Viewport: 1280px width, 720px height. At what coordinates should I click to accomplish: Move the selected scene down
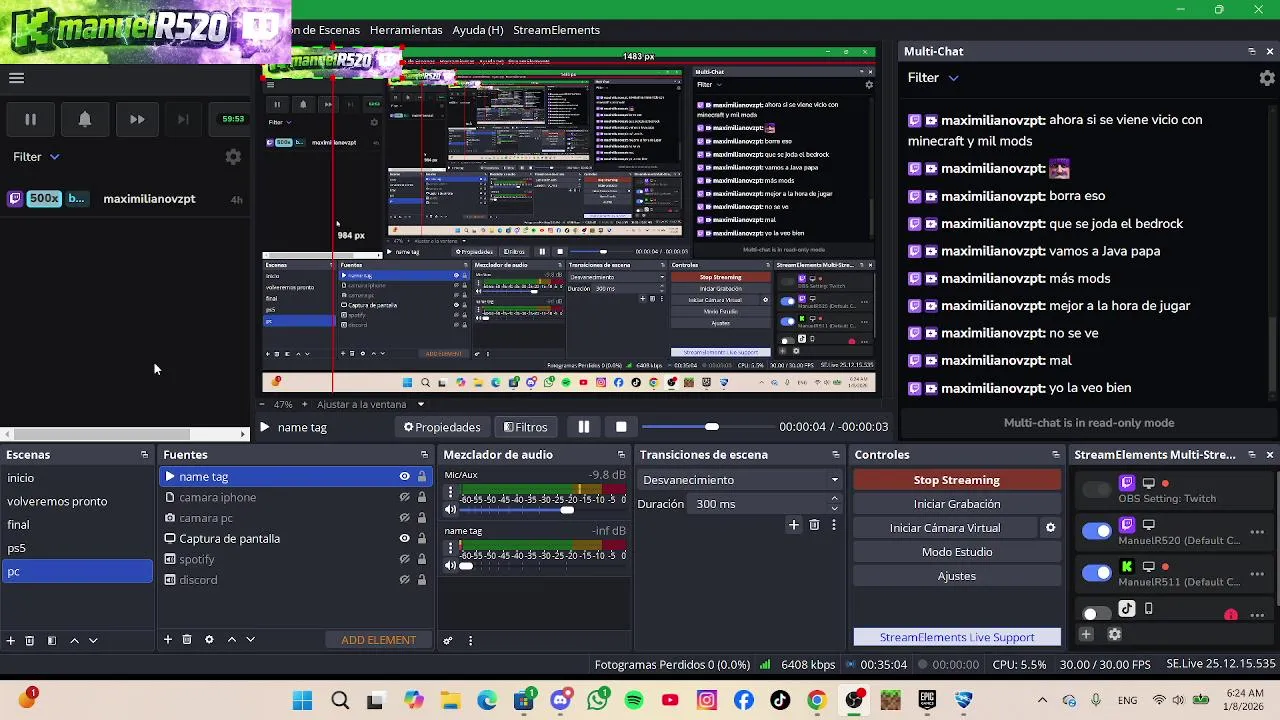[x=93, y=640]
